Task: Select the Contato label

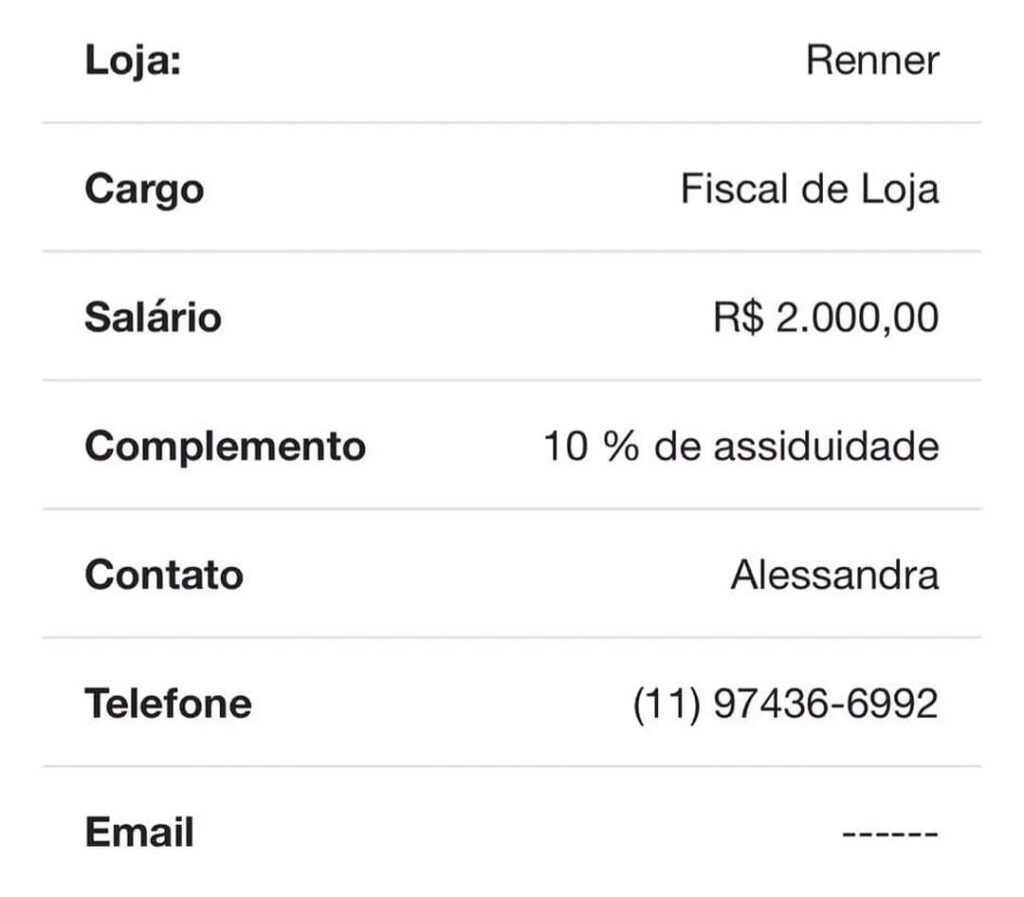Action: pos(164,575)
